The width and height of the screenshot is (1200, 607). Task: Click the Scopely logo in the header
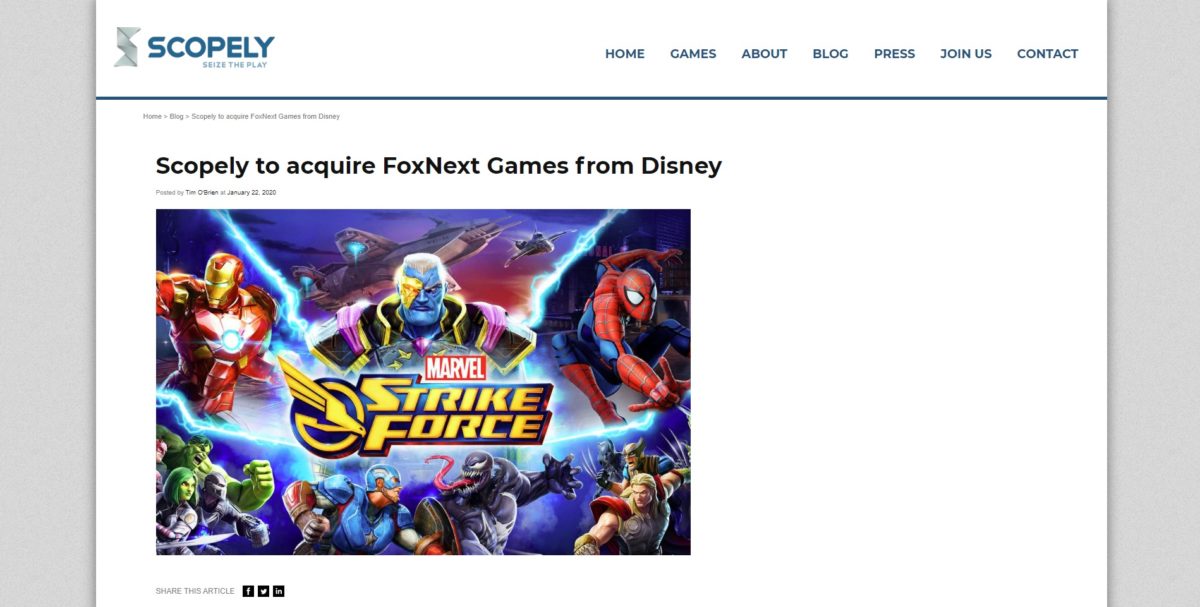click(194, 47)
